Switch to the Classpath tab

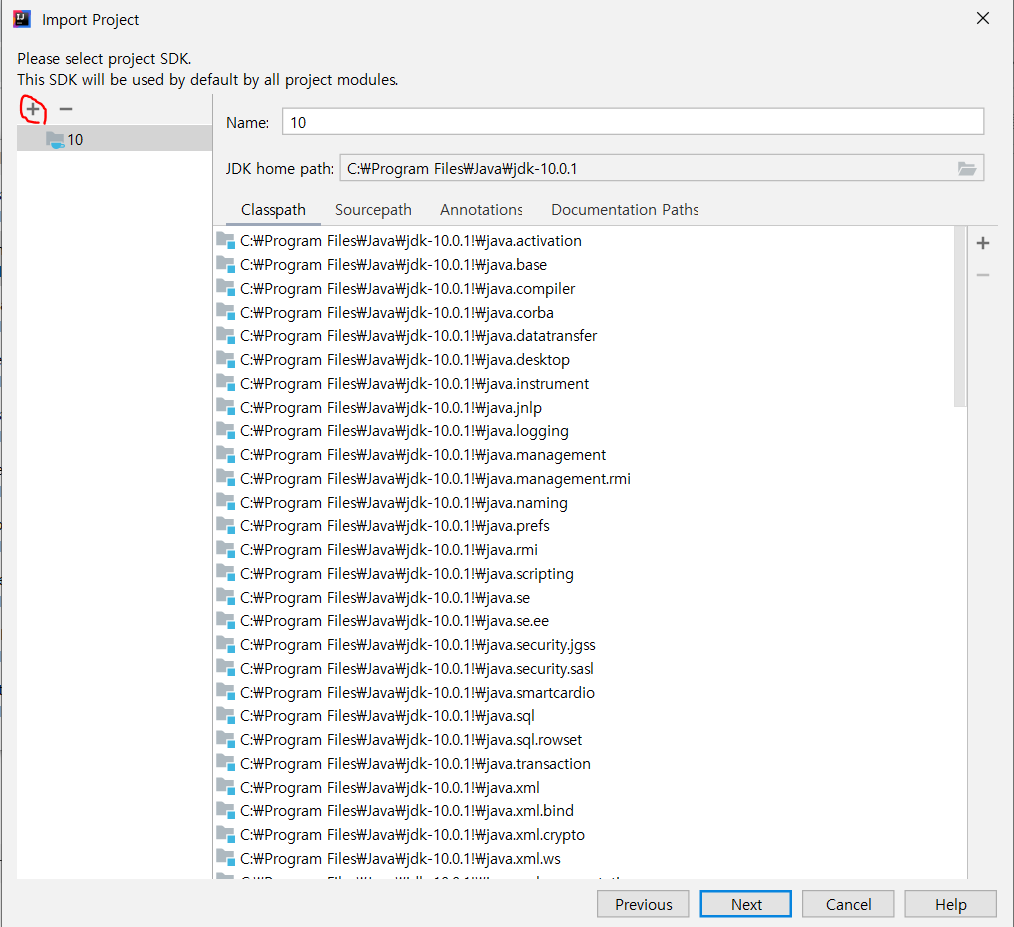(x=273, y=210)
